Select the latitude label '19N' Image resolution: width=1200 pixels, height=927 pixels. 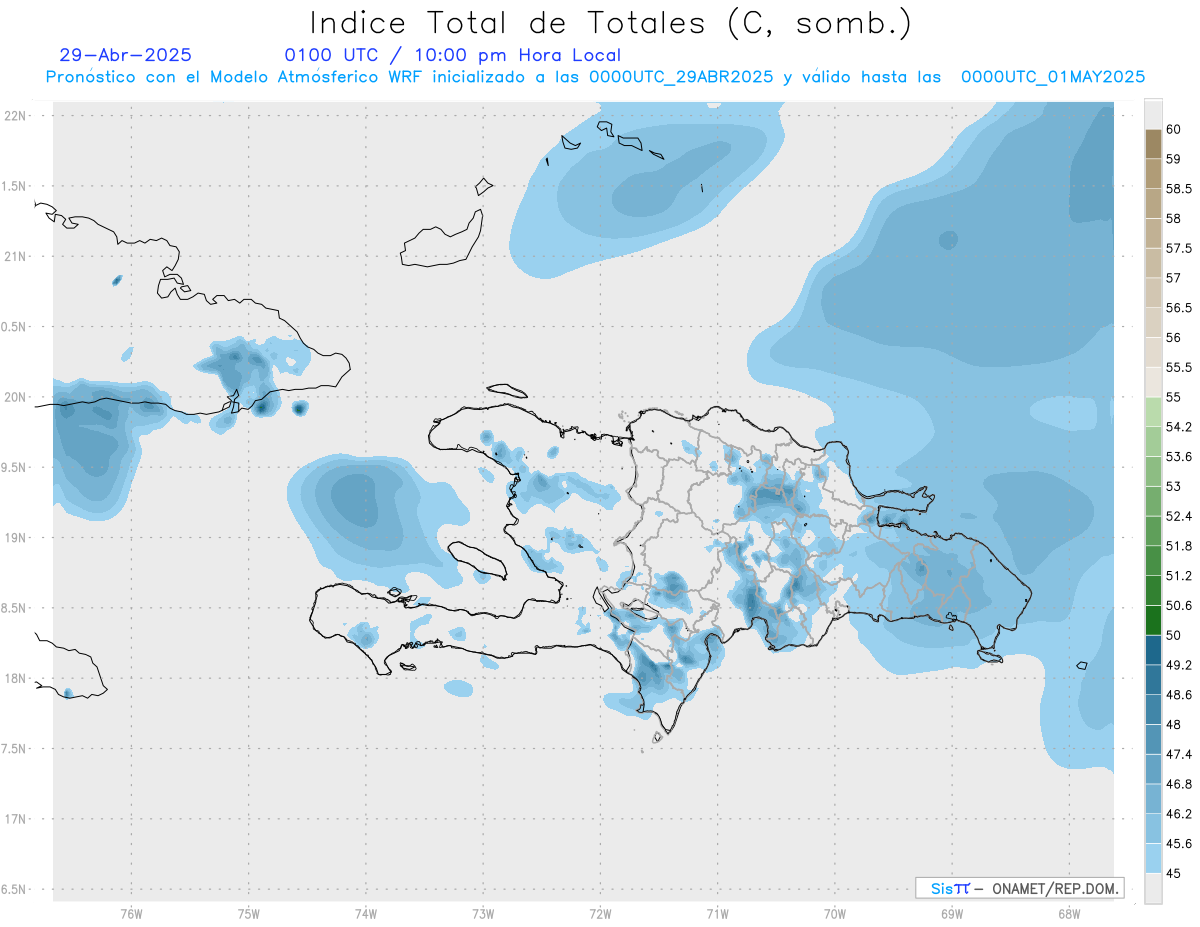click(x=15, y=538)
